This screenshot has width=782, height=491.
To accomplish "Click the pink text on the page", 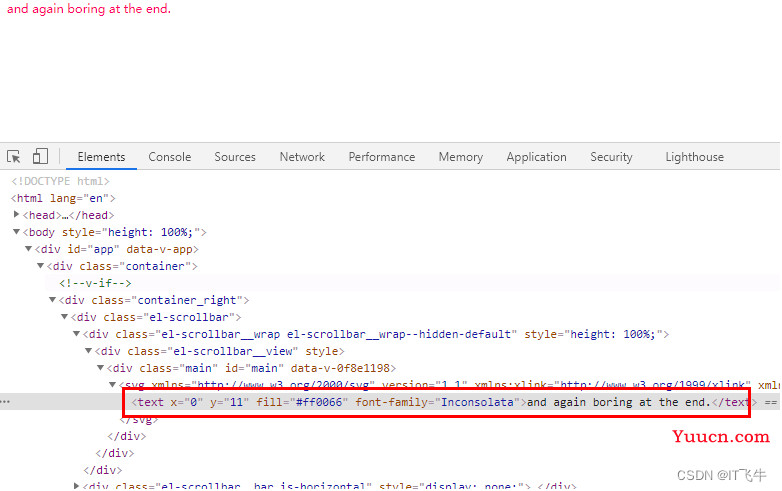I will pos(89,9).
